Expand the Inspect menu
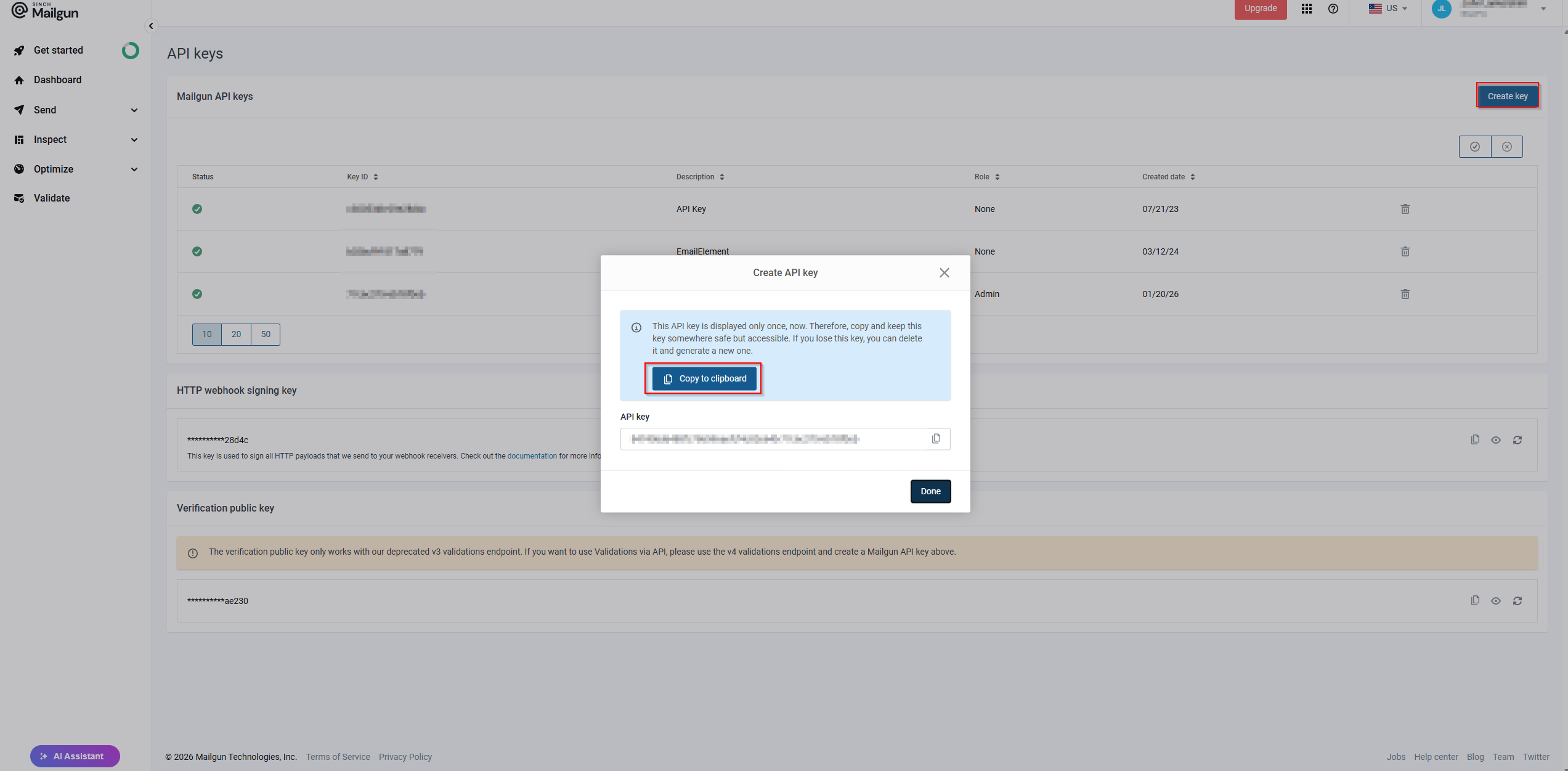 pos(76,139)
